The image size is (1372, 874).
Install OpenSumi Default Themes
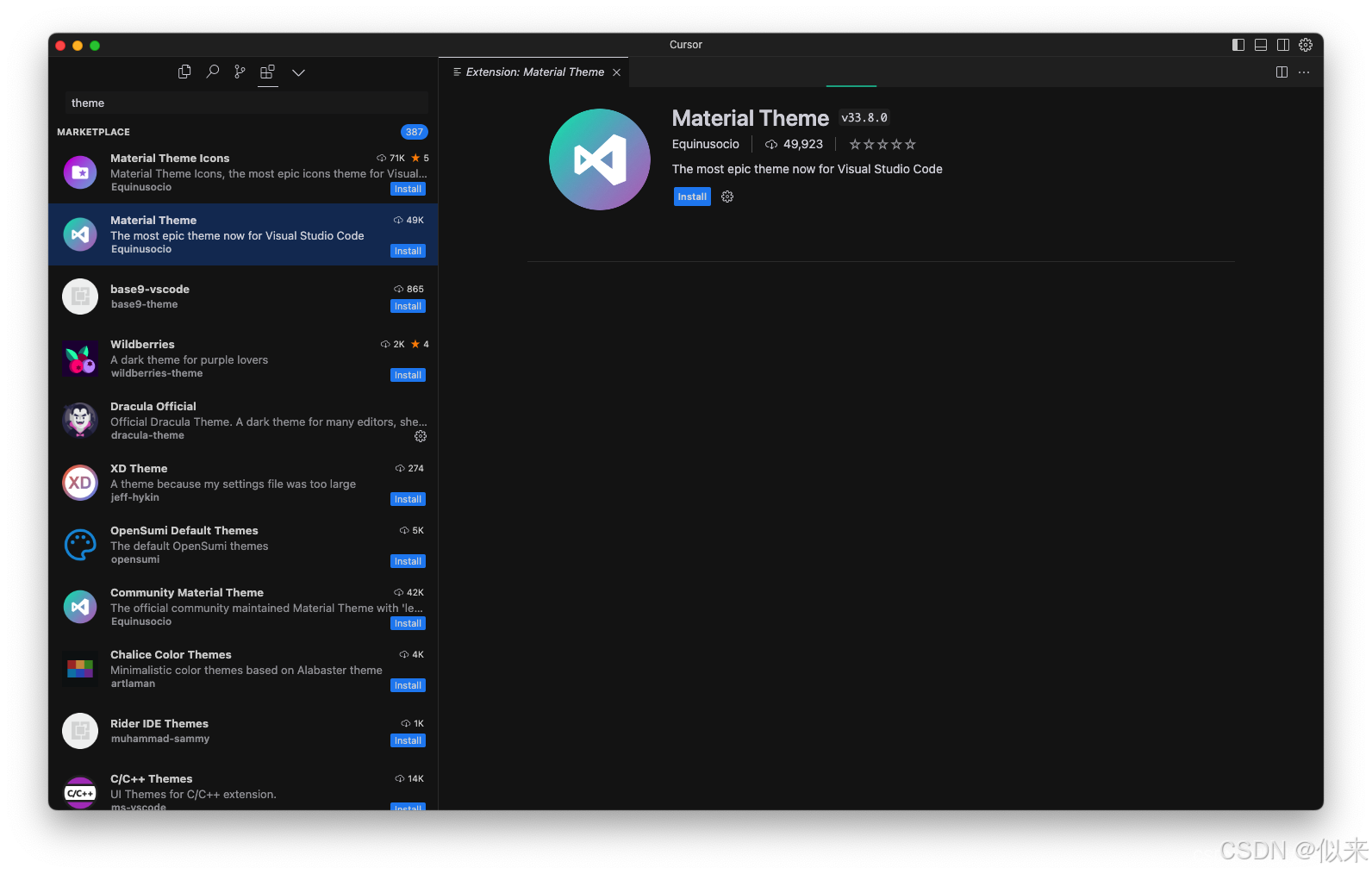pos(408,561)
